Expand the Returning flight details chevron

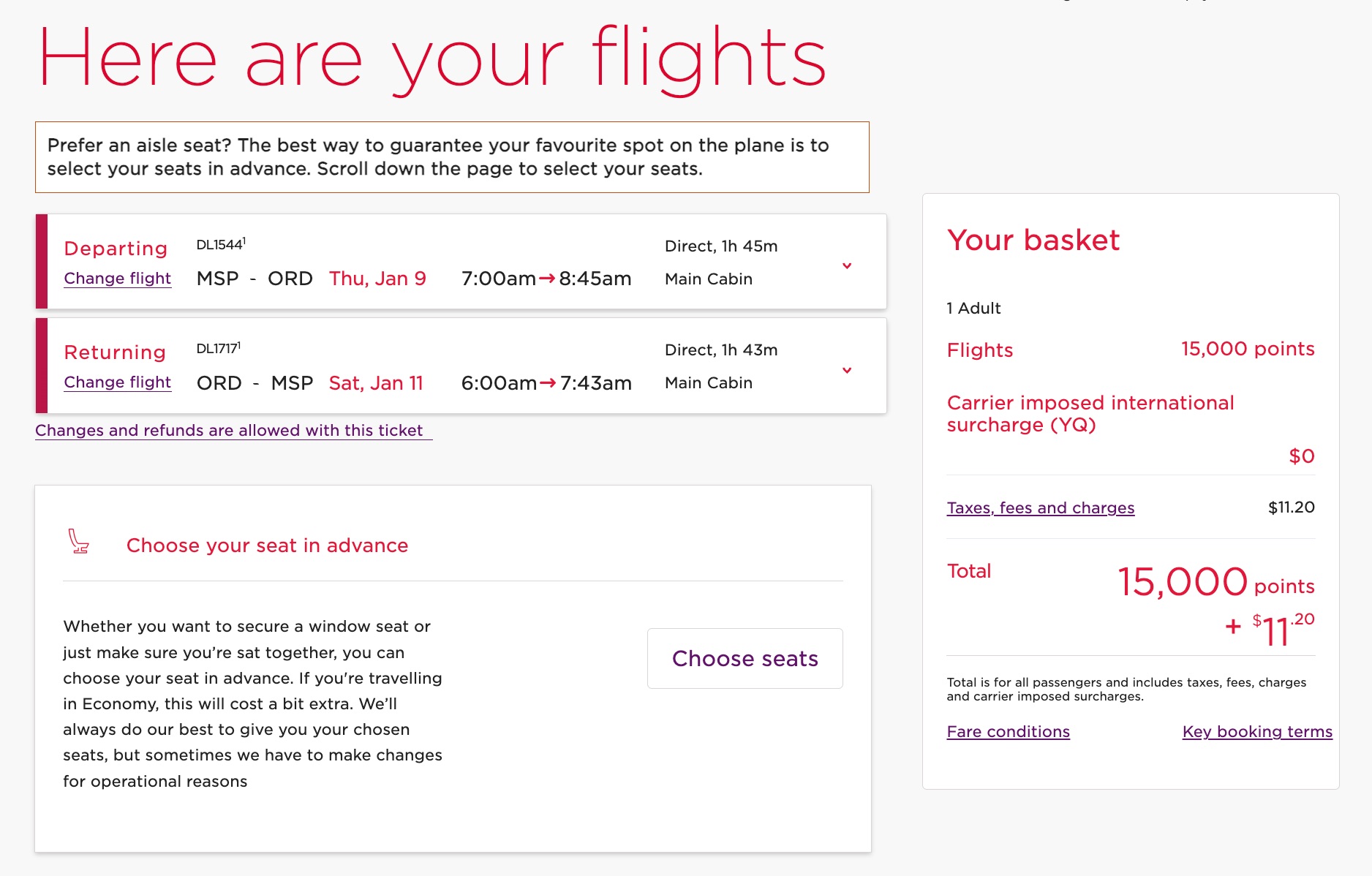click(847, 370)
